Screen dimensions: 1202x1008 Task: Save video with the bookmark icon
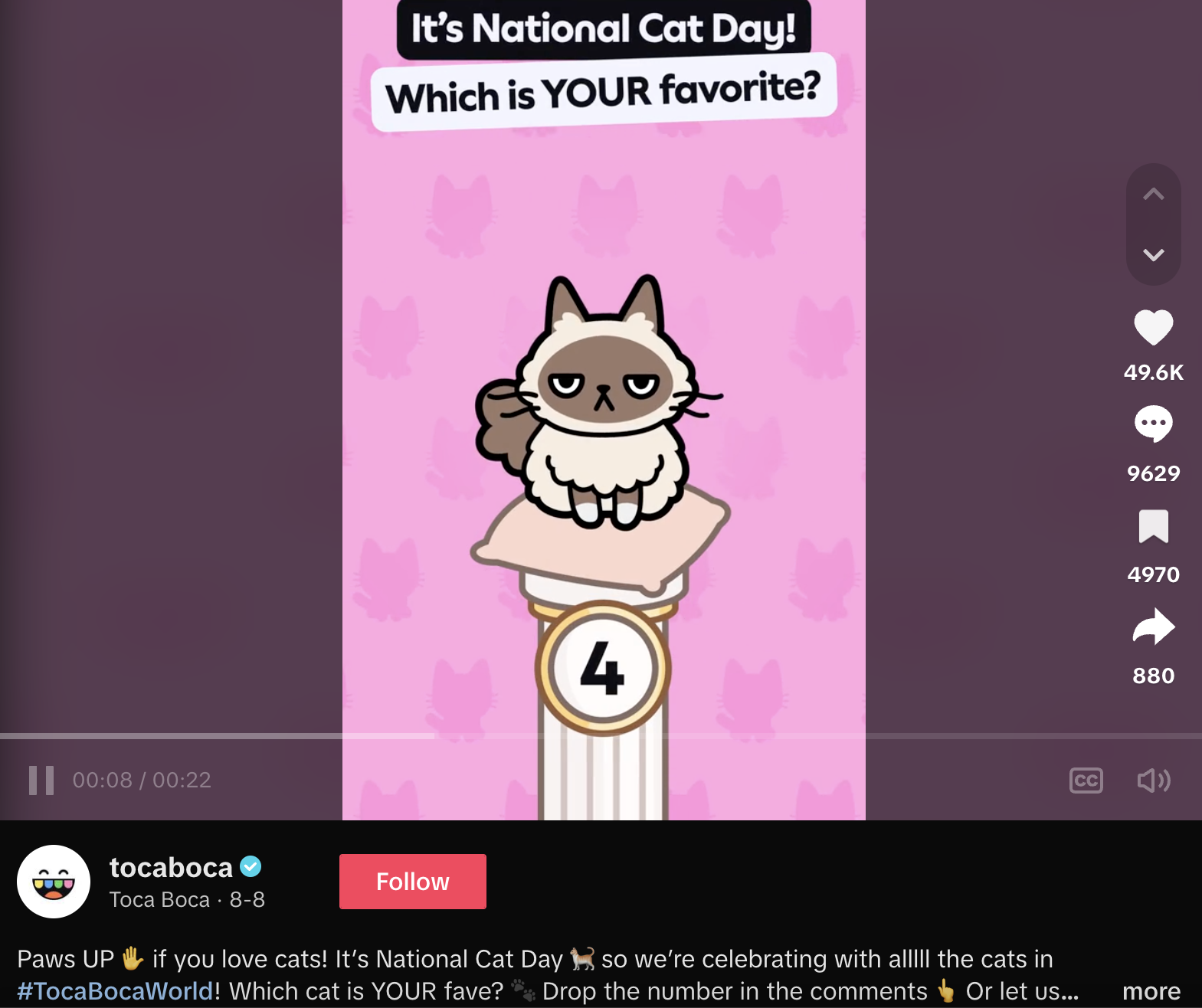pyautogui.click(x=1153, y=526)
